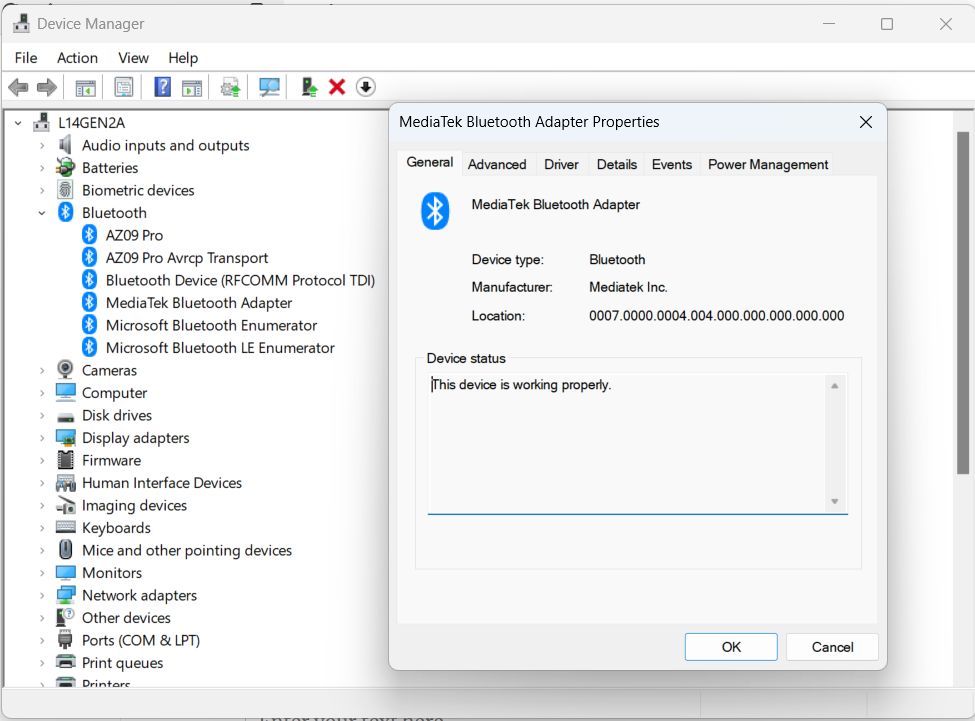Click the Batteries category icon
Image resolution: width=975 pixels, height=721 pixels.
point(65,167)
